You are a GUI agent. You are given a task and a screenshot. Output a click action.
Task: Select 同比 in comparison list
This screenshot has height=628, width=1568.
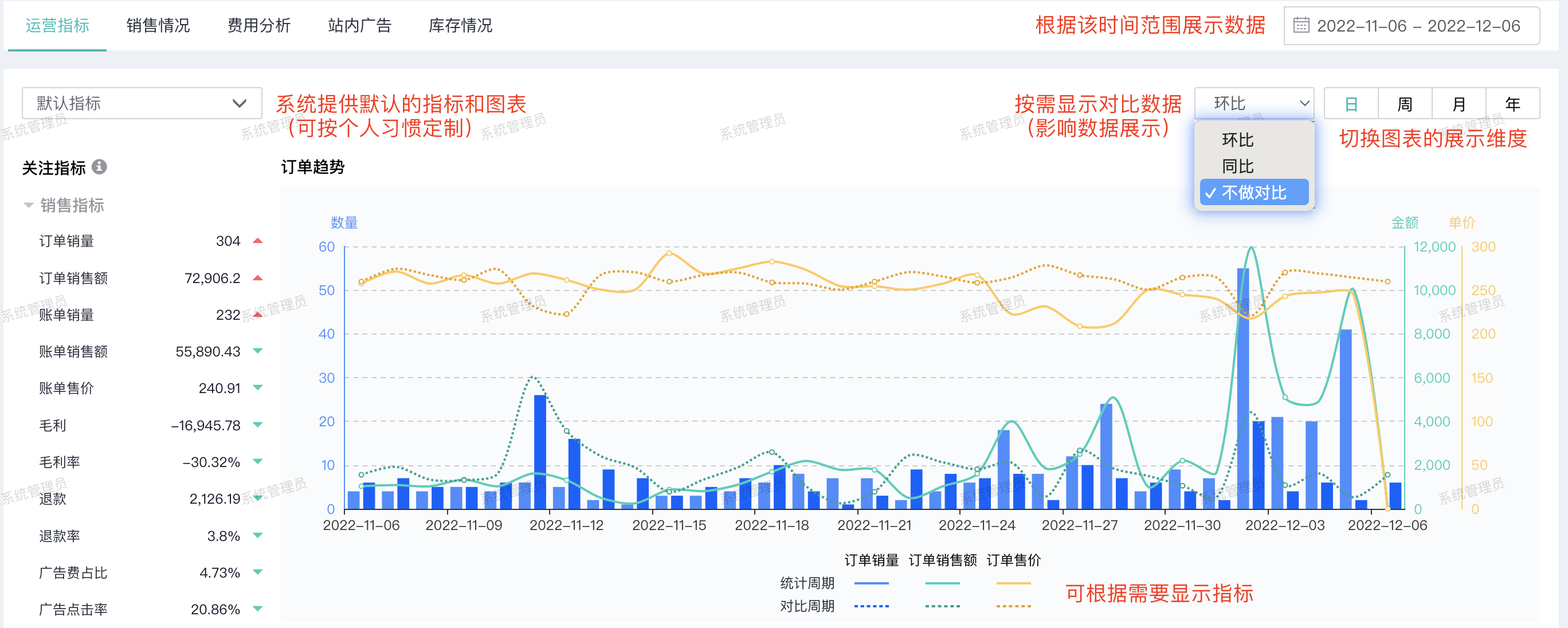(x=1237, y=166)
